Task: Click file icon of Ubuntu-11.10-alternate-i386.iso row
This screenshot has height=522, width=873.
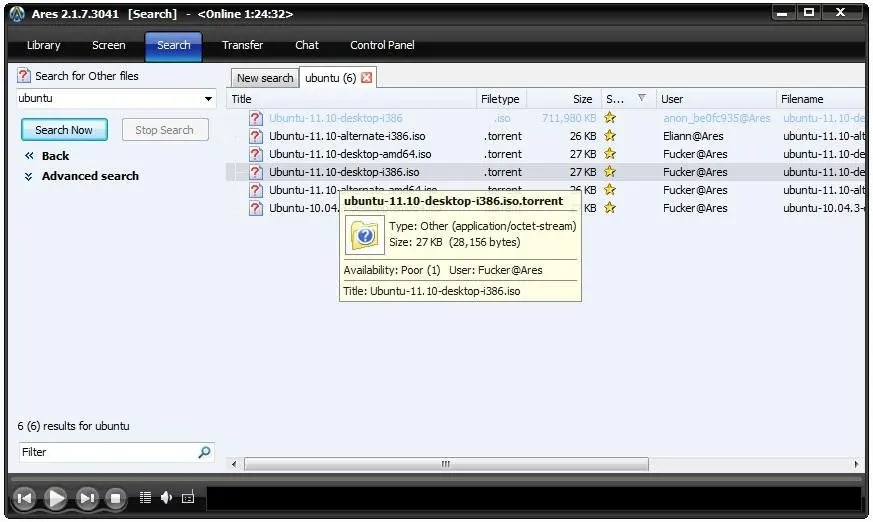Action: [x=256, y=136]
